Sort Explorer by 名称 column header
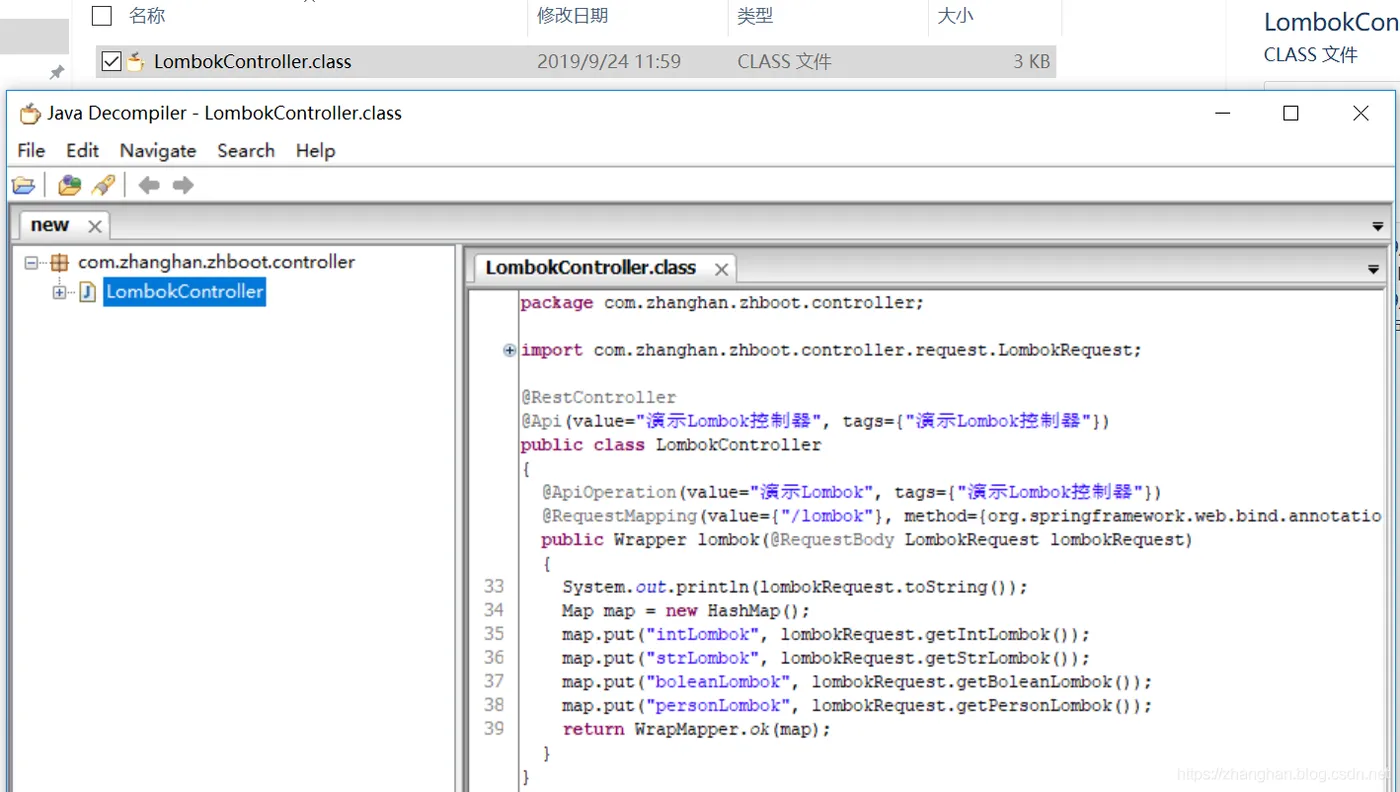Screen dimensions: 1400x792 [x=147, y=15]
